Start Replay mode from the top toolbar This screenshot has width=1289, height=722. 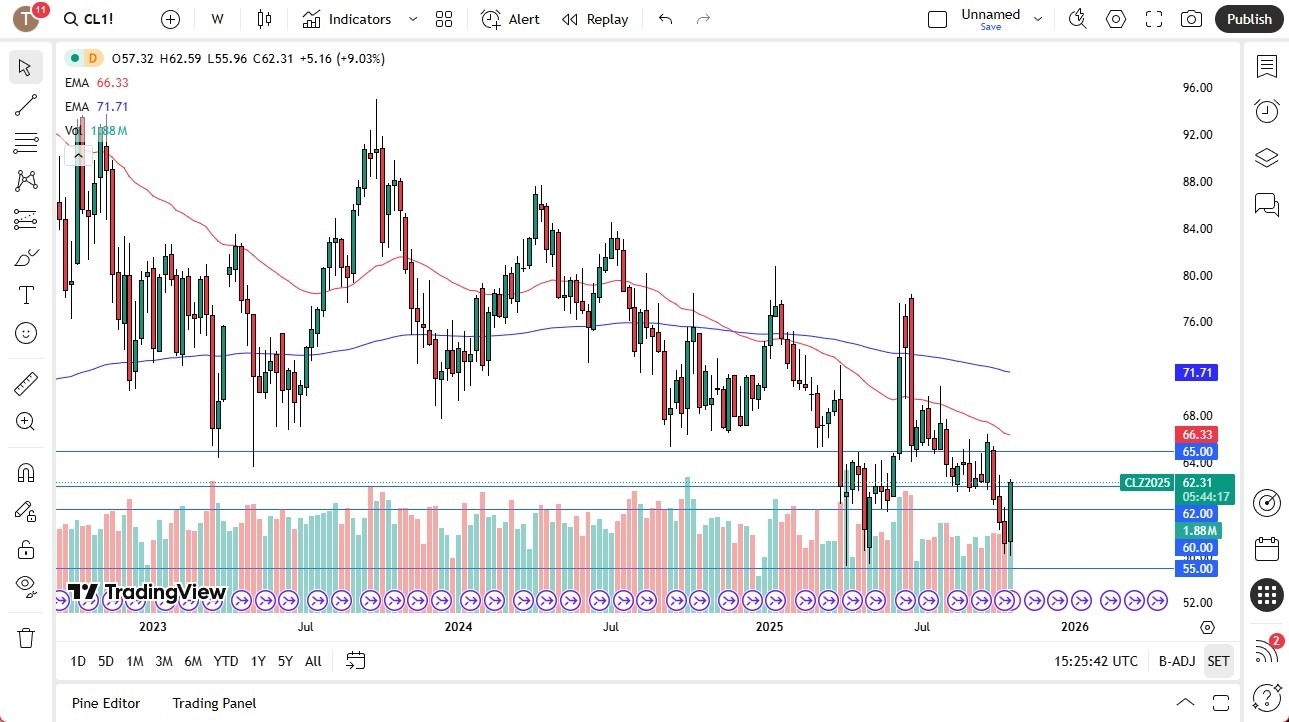[x=595, y=19]
